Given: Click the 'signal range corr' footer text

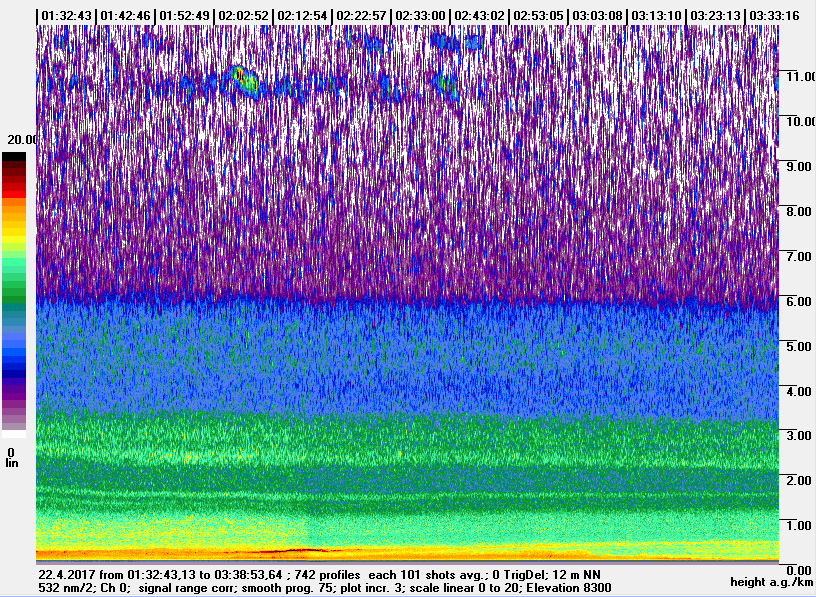Looking at the screenshot, I should pos(187,588).
